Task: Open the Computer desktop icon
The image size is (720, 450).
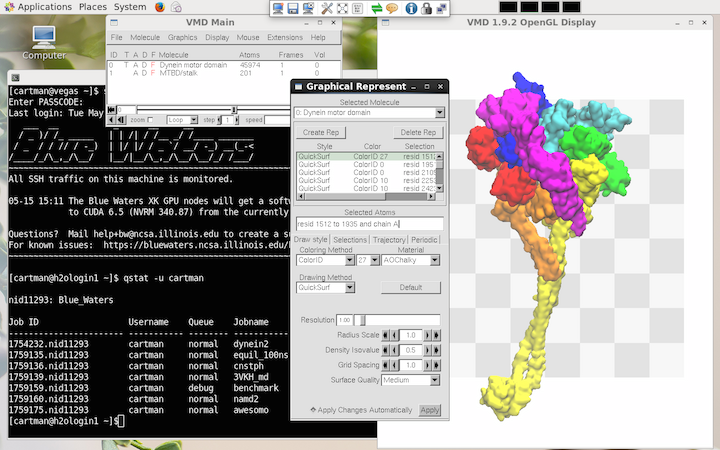Action: [x=44, y=43]
